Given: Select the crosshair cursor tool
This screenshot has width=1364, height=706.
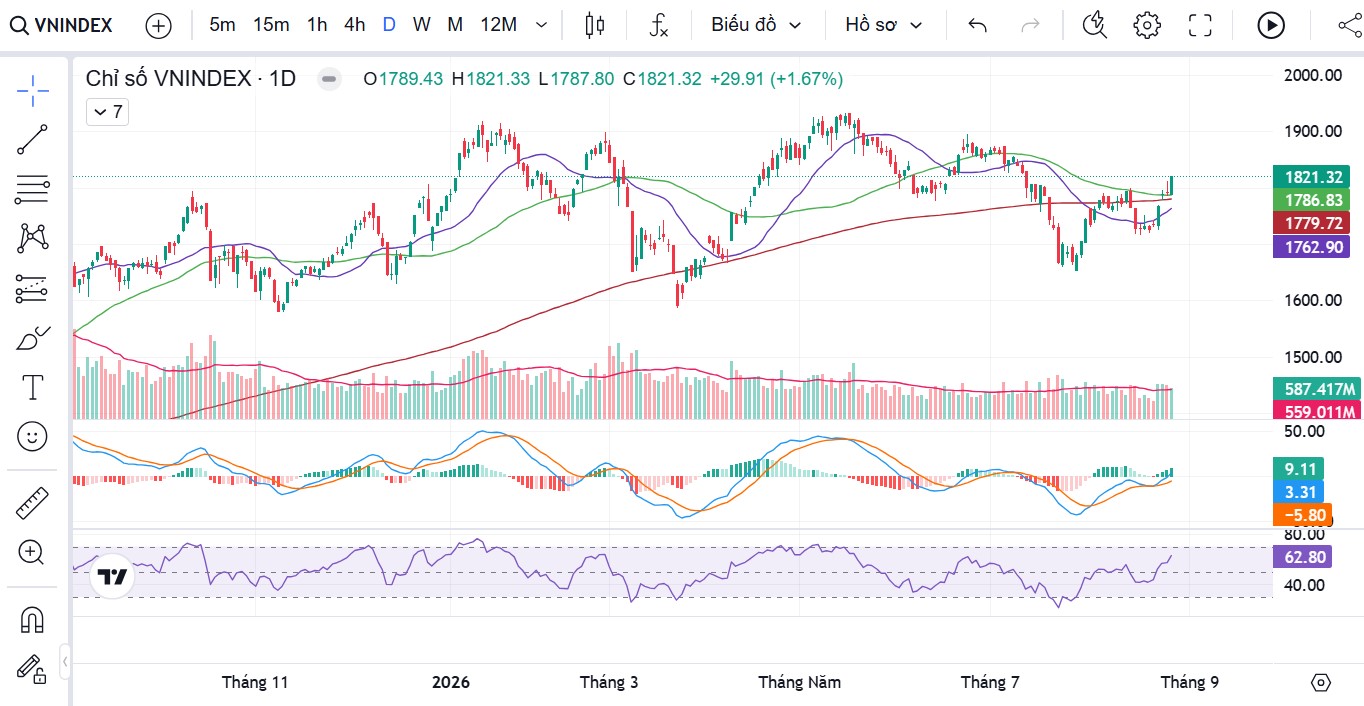Looking at the screenshot, I should point(32,90).
